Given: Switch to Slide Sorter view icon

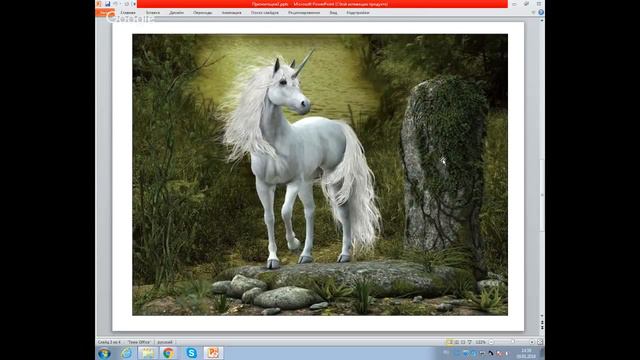Looking at the screenshot, I should click(x=457, y=342).
